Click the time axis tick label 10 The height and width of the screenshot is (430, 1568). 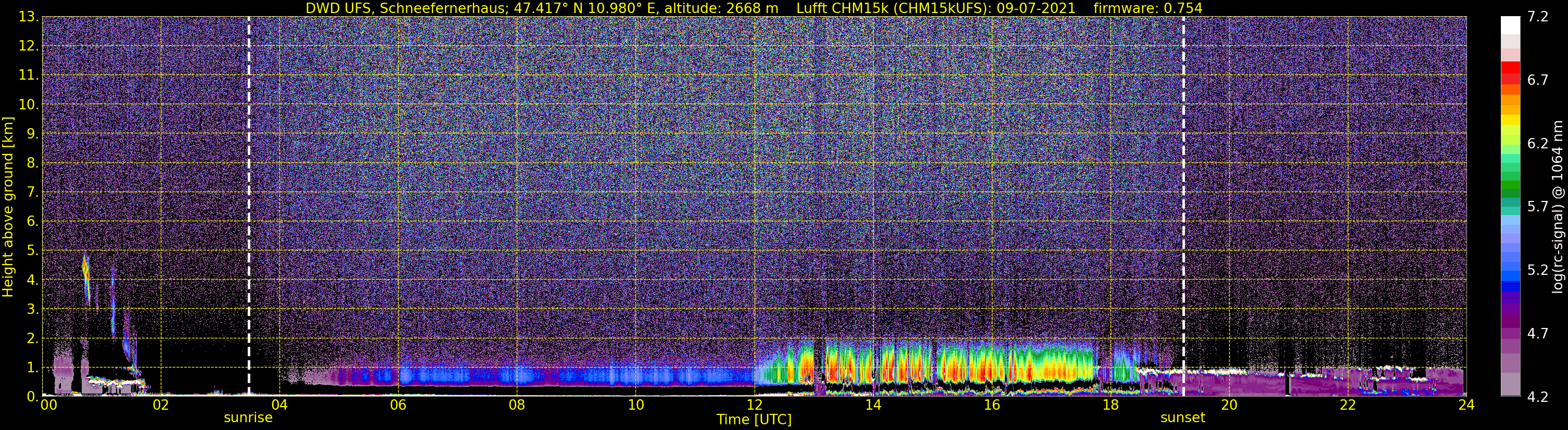[x=635, y=406]
